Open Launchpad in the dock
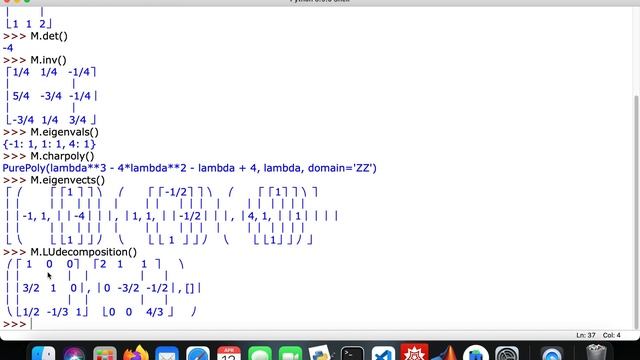Screen dimensions: 640x360 [105, 353]
